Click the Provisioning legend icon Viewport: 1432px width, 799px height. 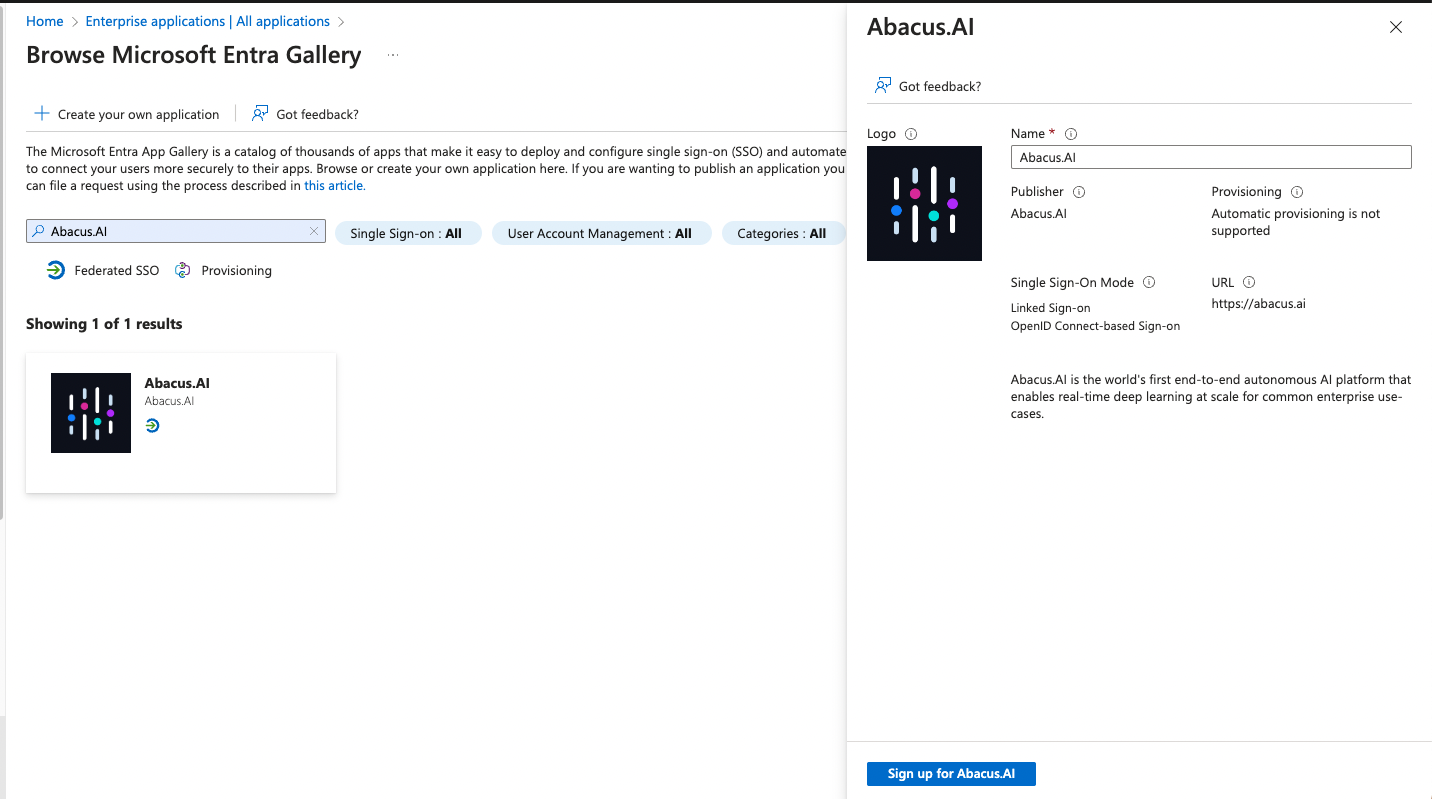183,270
